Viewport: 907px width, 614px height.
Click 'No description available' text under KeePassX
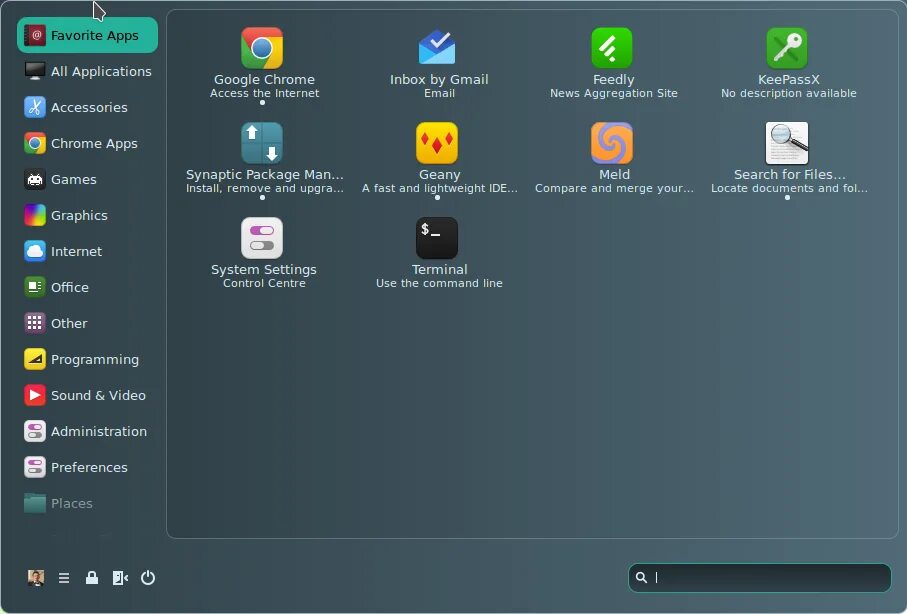coord(788,93)
